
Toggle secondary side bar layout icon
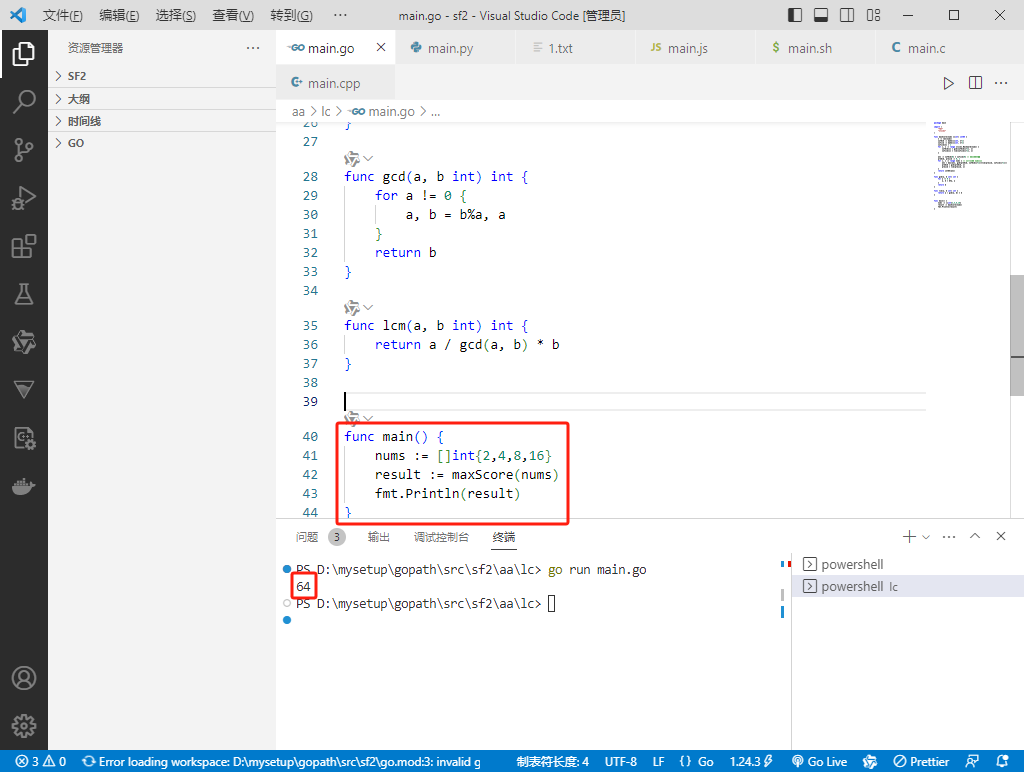(x=847, y=15)
